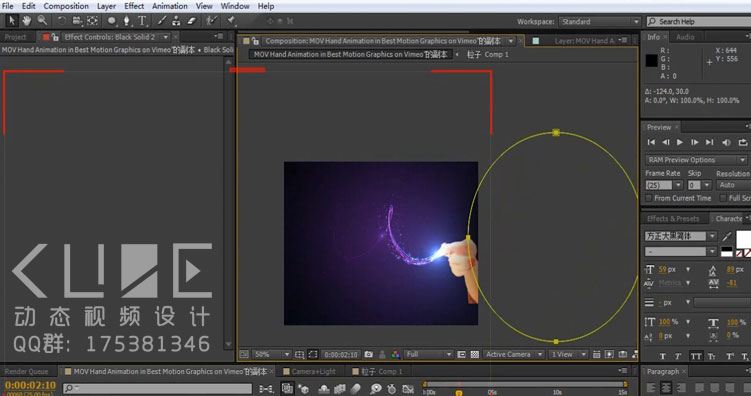This screenshot has height=396, width=751.
Task: Select the Zoom magnifier tool
Action: point(42,21)
